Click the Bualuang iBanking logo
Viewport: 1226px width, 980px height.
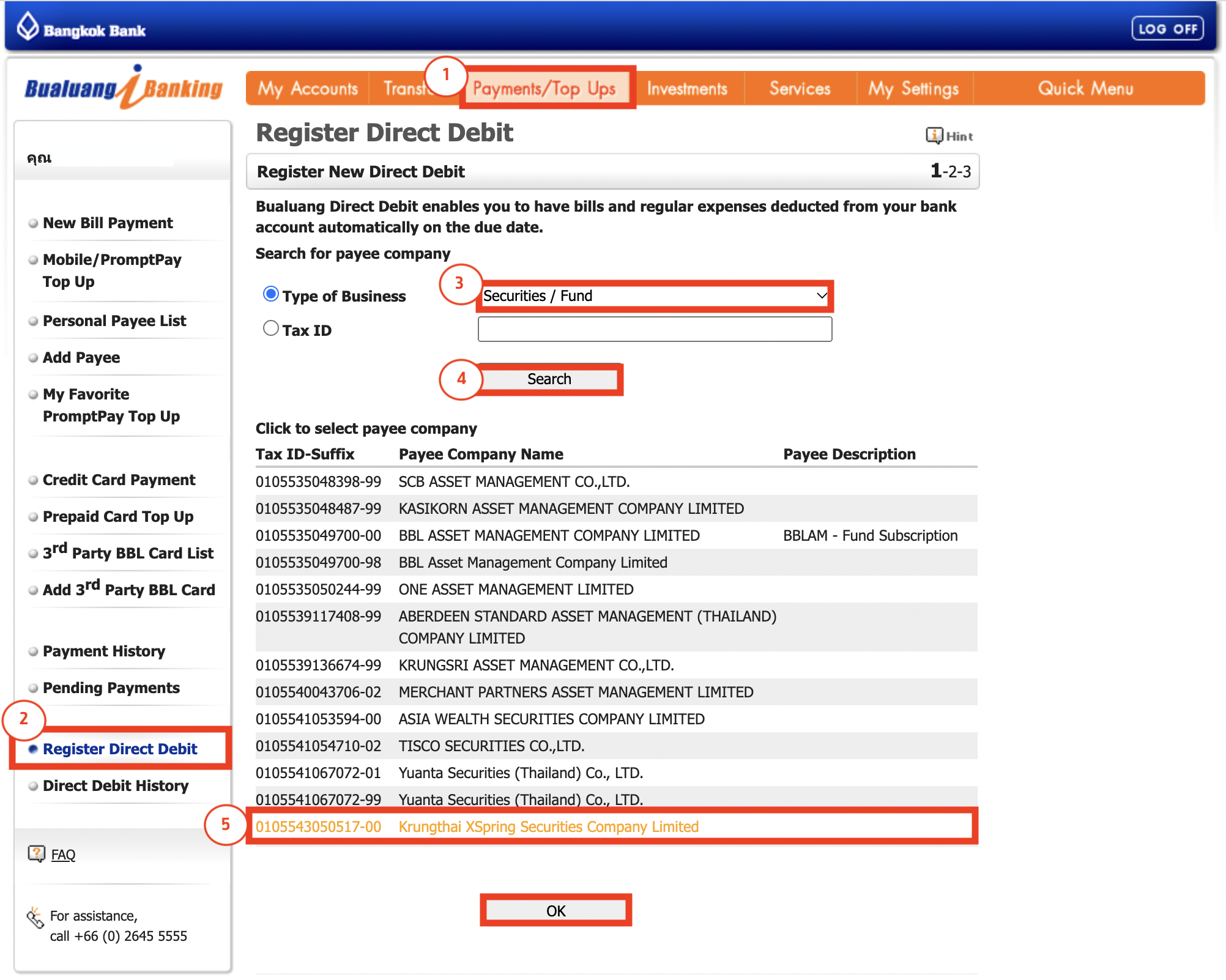tap(124, 88)
